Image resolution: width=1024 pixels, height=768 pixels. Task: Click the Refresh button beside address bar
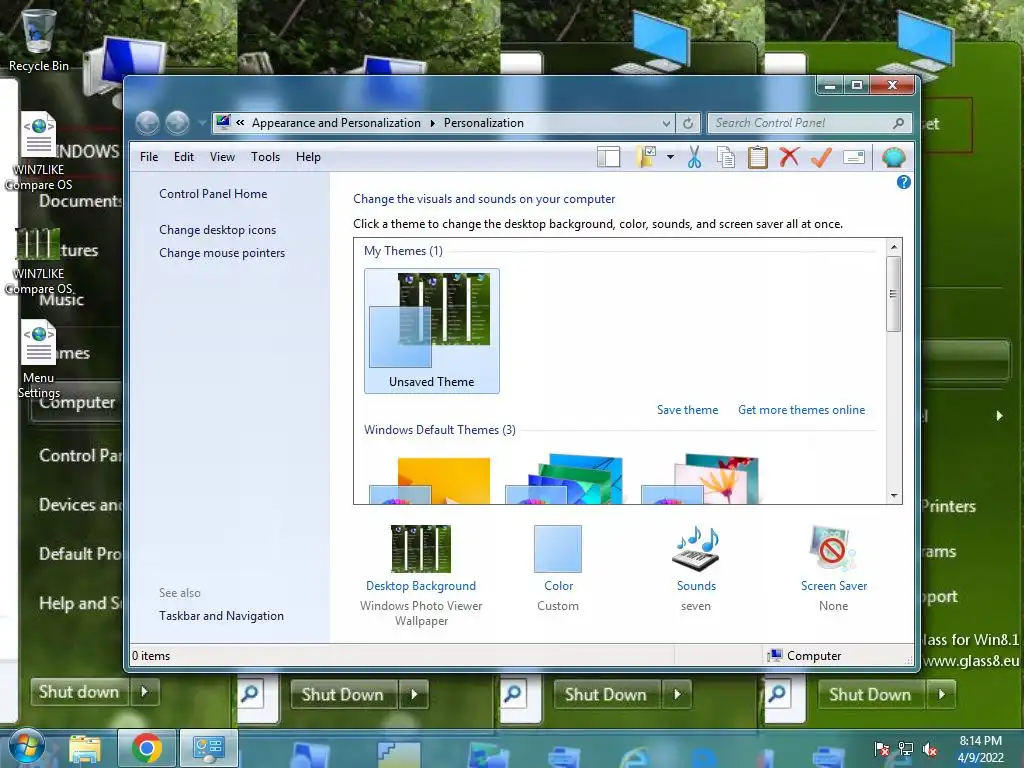[x=688, y=123]
